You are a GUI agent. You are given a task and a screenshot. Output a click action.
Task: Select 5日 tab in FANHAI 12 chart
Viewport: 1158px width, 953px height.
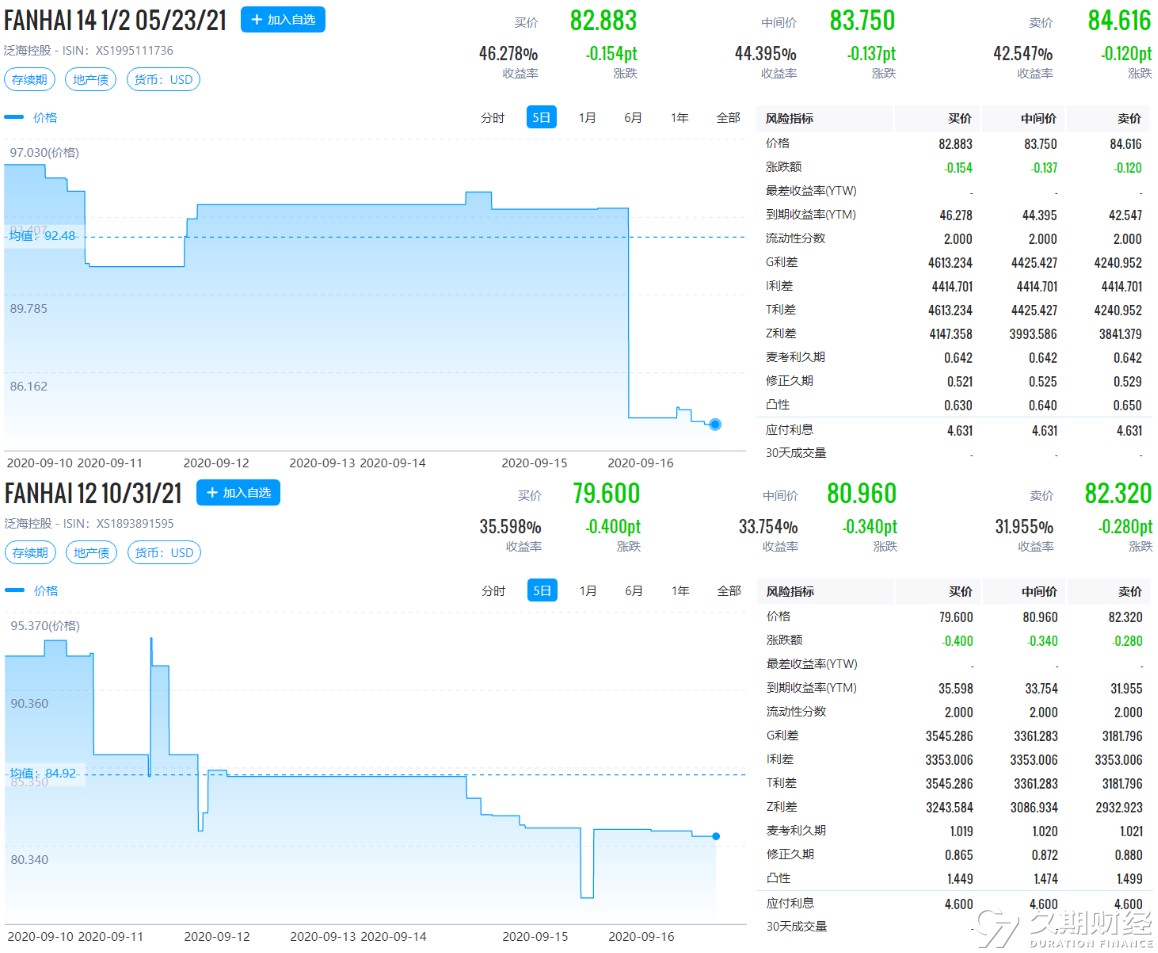pyautogui.click(x=542, y=590)
